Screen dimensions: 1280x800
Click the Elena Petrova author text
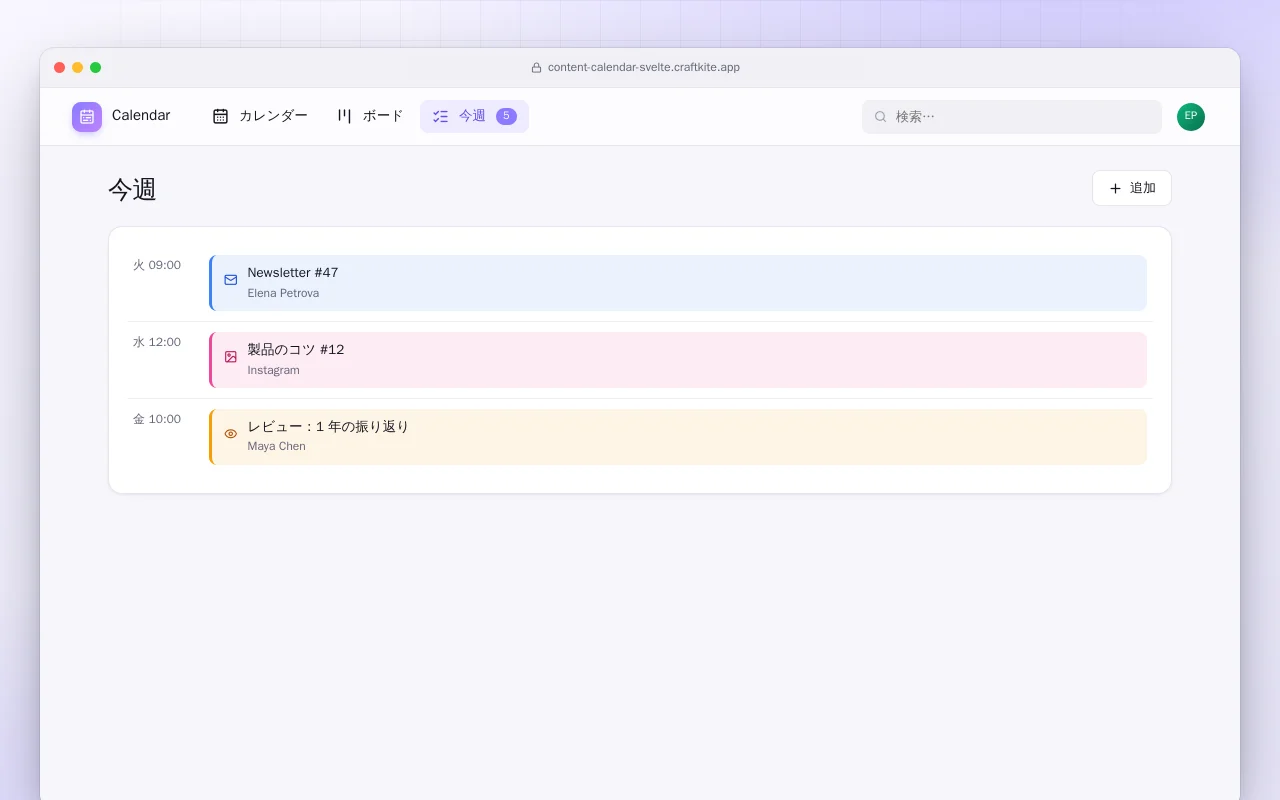tap(283, 293)
